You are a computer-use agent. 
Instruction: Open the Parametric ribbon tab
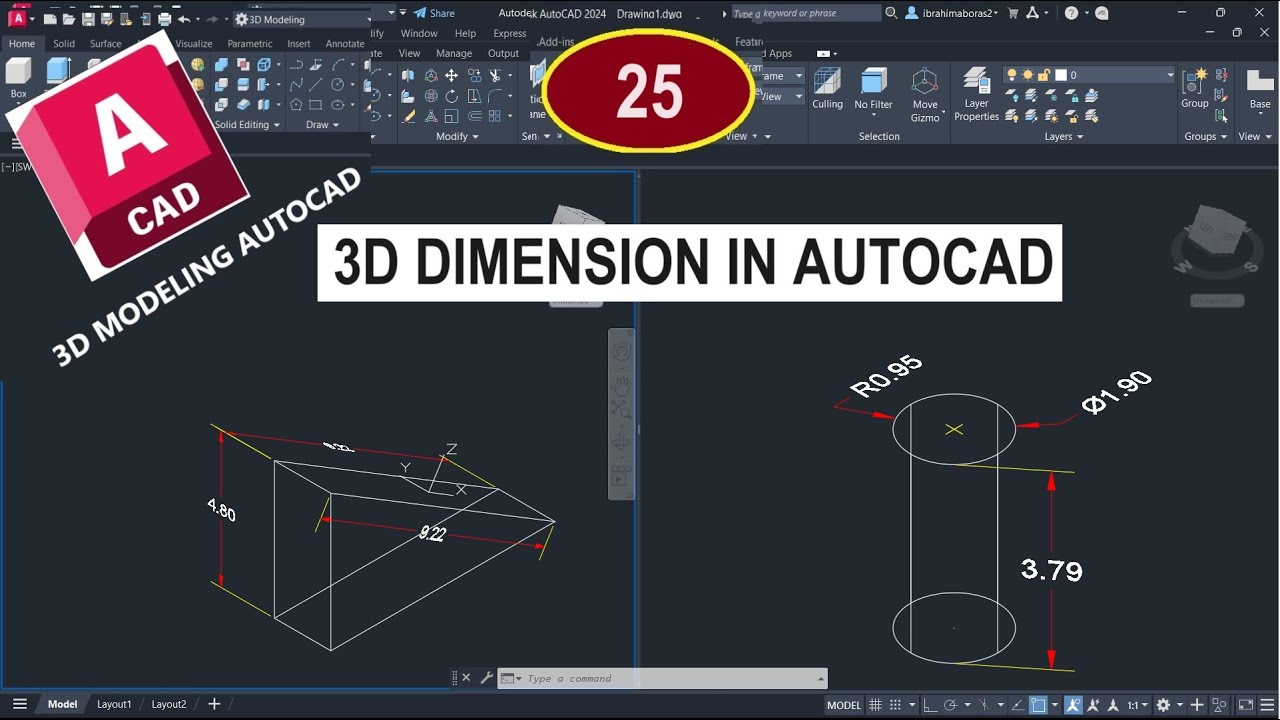(249, 44)
